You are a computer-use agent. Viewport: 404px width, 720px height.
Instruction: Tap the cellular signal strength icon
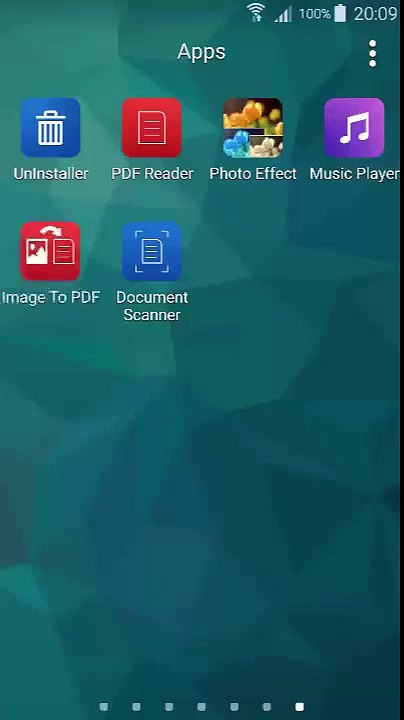(x=283, y=15)
